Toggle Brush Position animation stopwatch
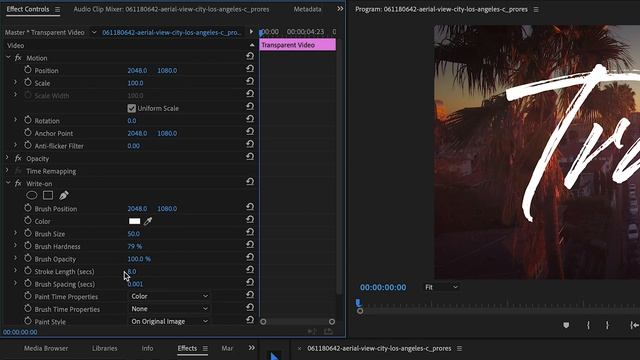Image resolution: width=640 pixels, height=360 pixels. click(28, 208)
